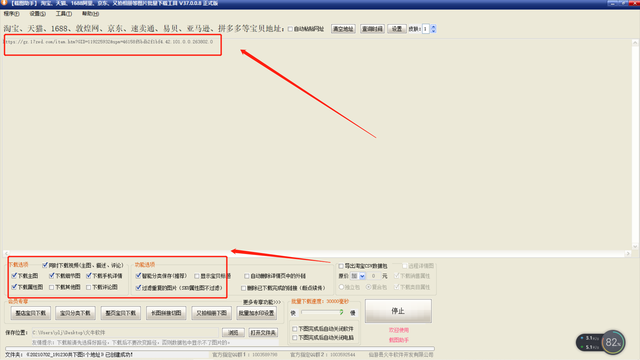Image resolution: width=640 pixels, height=360 pixels.
Task: Click the large 停止 button
Action: point(398,311)
